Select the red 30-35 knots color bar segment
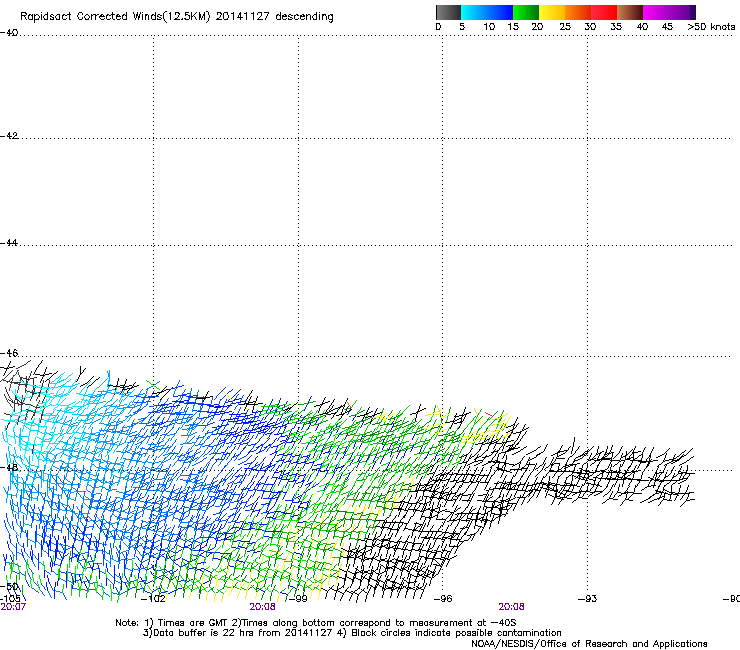 pos(604,12)
